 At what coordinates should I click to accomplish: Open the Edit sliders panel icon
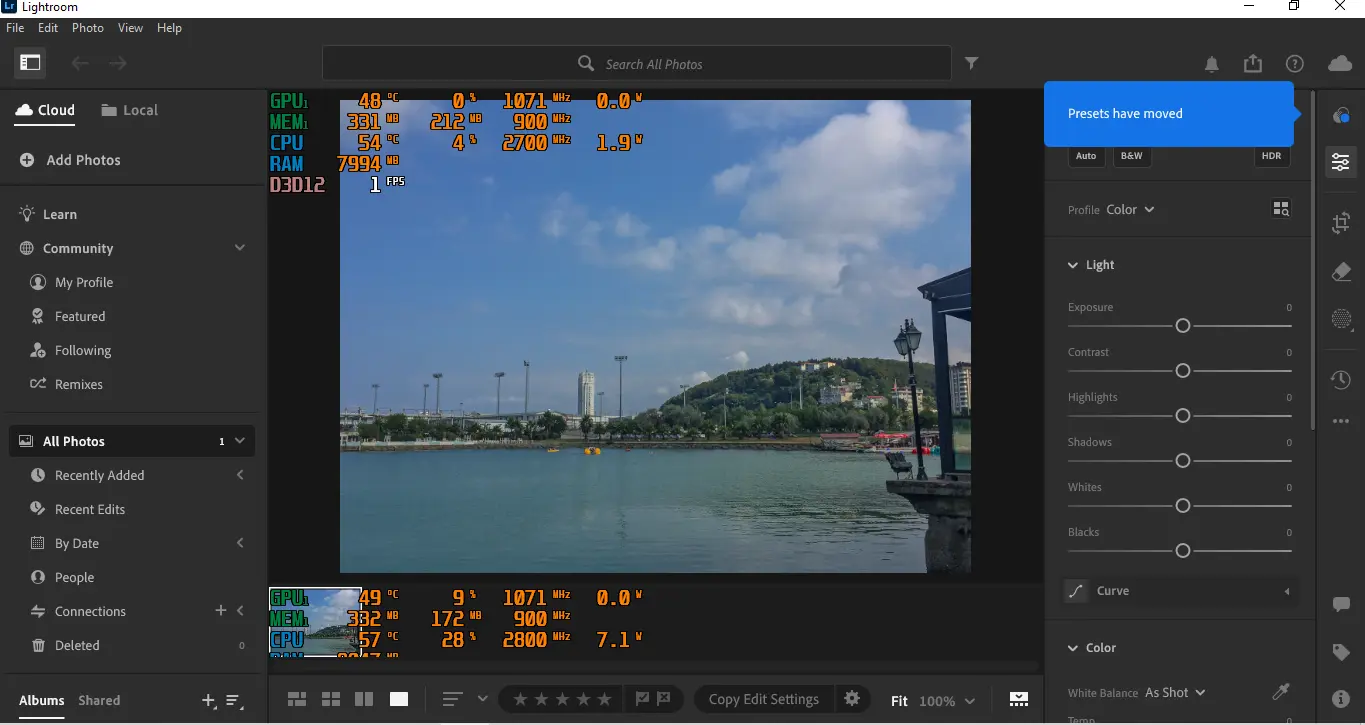(1341, 162)
